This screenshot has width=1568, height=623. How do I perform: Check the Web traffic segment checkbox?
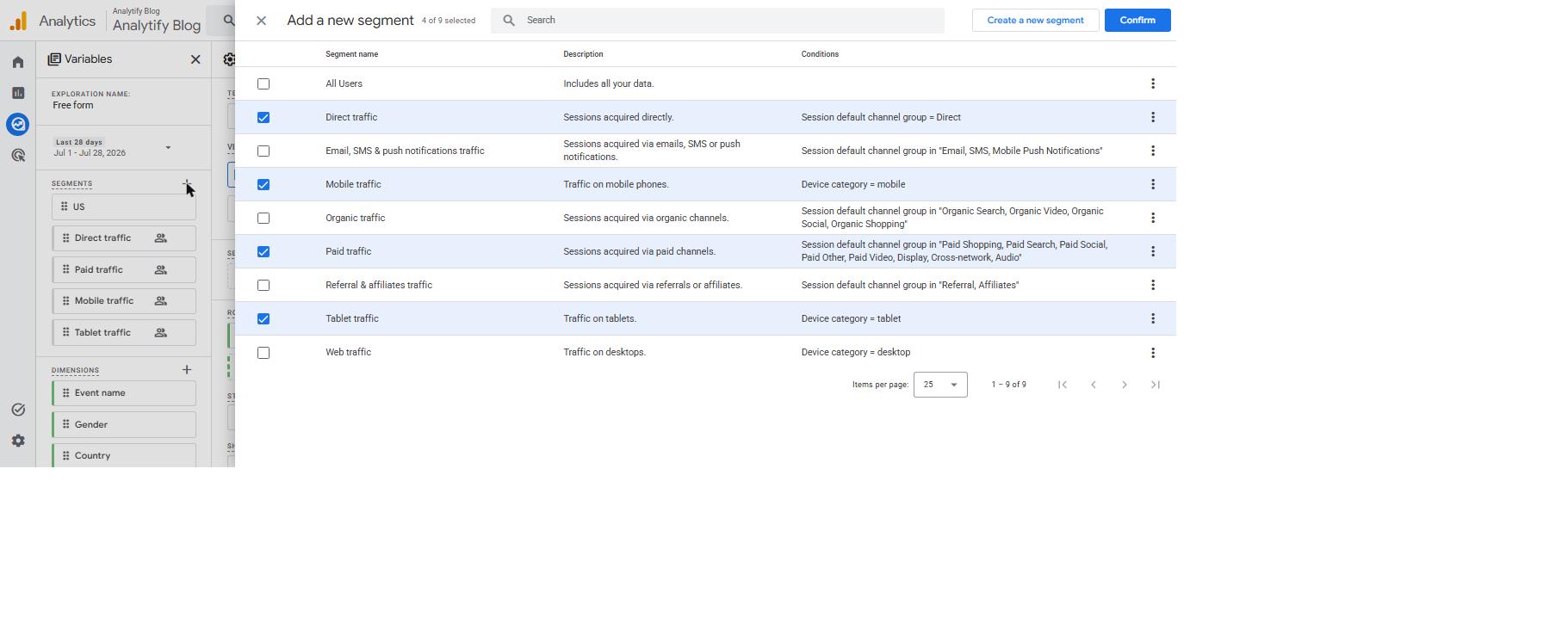263,353
